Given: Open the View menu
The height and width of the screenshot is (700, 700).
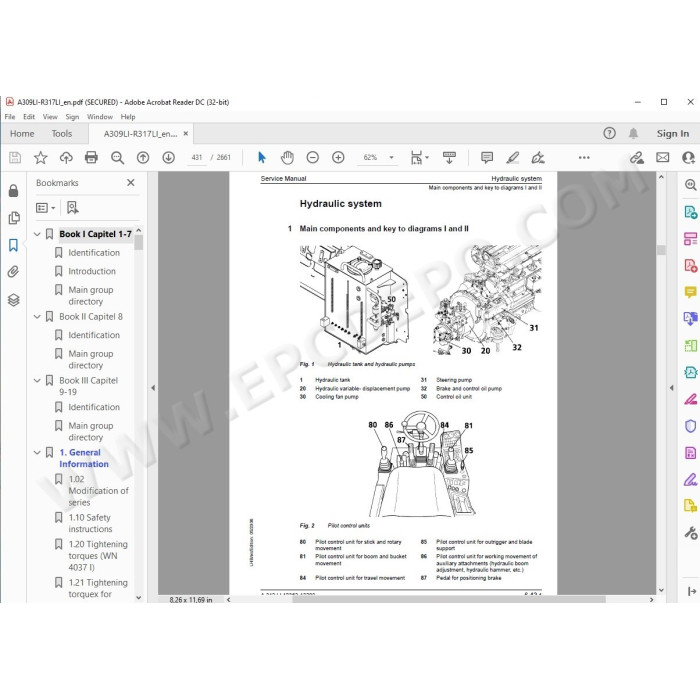Looking at the screenshot, I should tap(50, 117).
